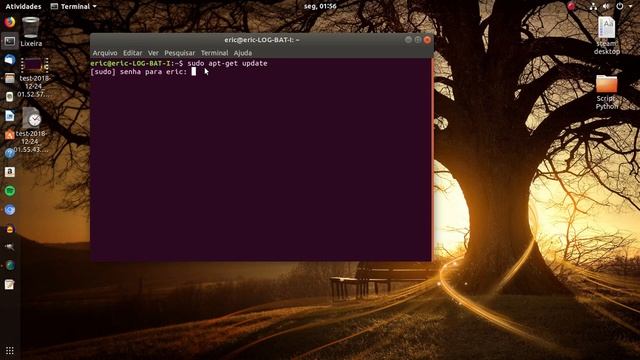640x360 pixels.
Task: Open the Ajuda menu
Action: pos(242,53)
